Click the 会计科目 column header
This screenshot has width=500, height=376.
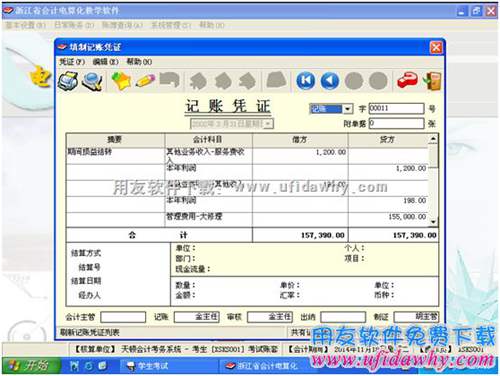[208, 140]
